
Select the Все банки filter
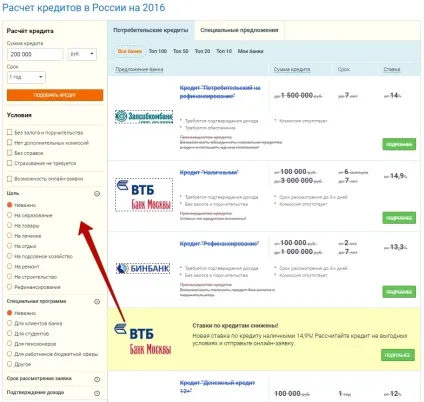[x=130, y=51]
